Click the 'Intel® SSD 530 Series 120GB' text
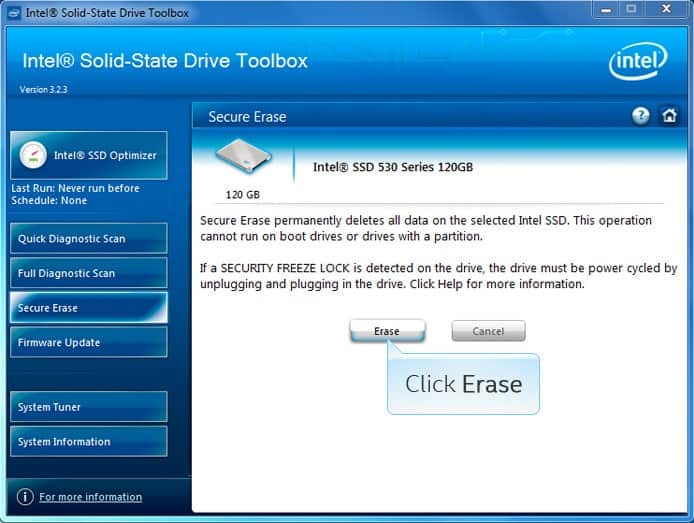The image size is (694, 523). click(393, 167)
